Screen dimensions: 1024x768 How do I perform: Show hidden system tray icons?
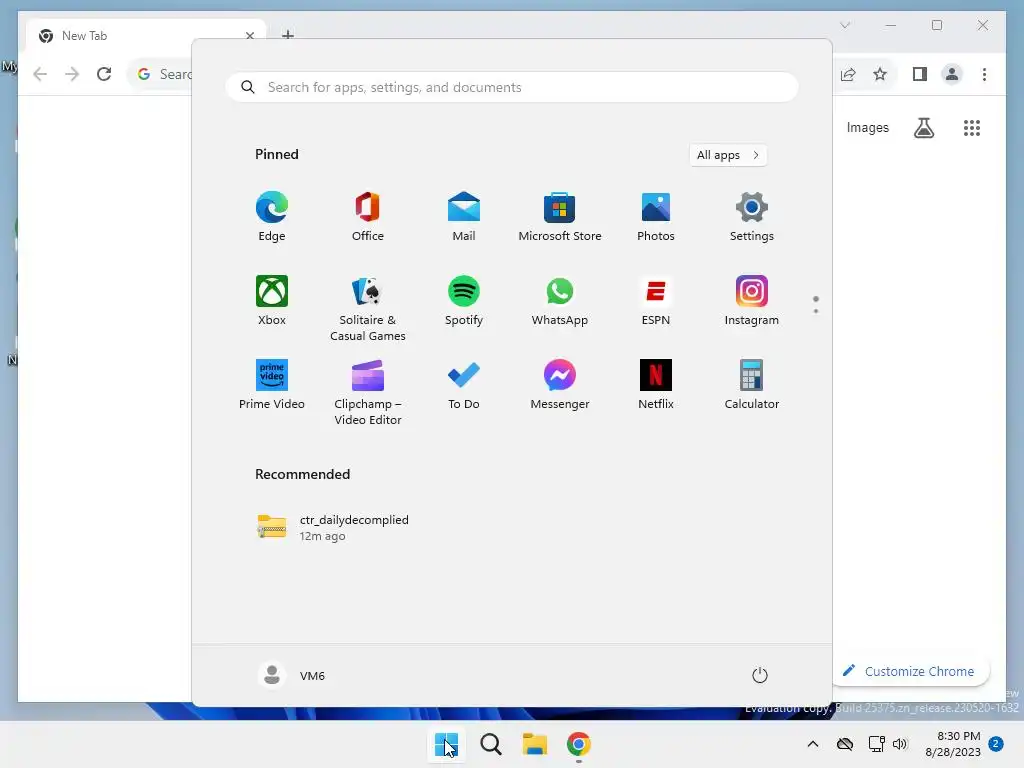click(x=813, y=744)
